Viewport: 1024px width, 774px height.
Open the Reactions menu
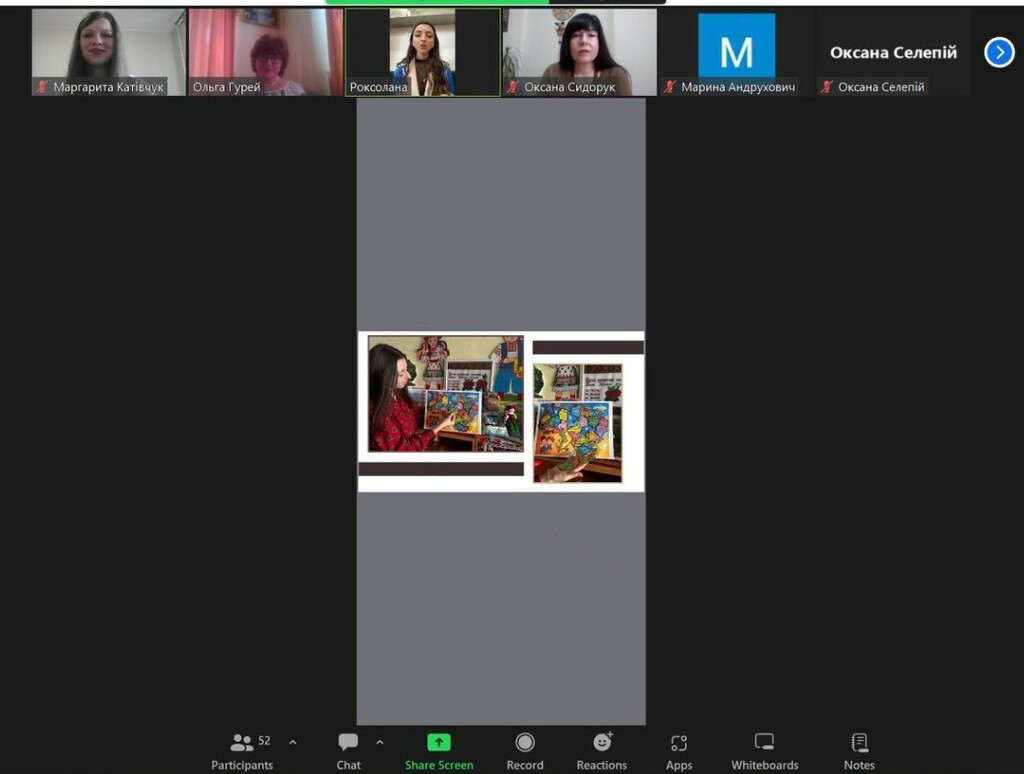(x=601, y=751)
